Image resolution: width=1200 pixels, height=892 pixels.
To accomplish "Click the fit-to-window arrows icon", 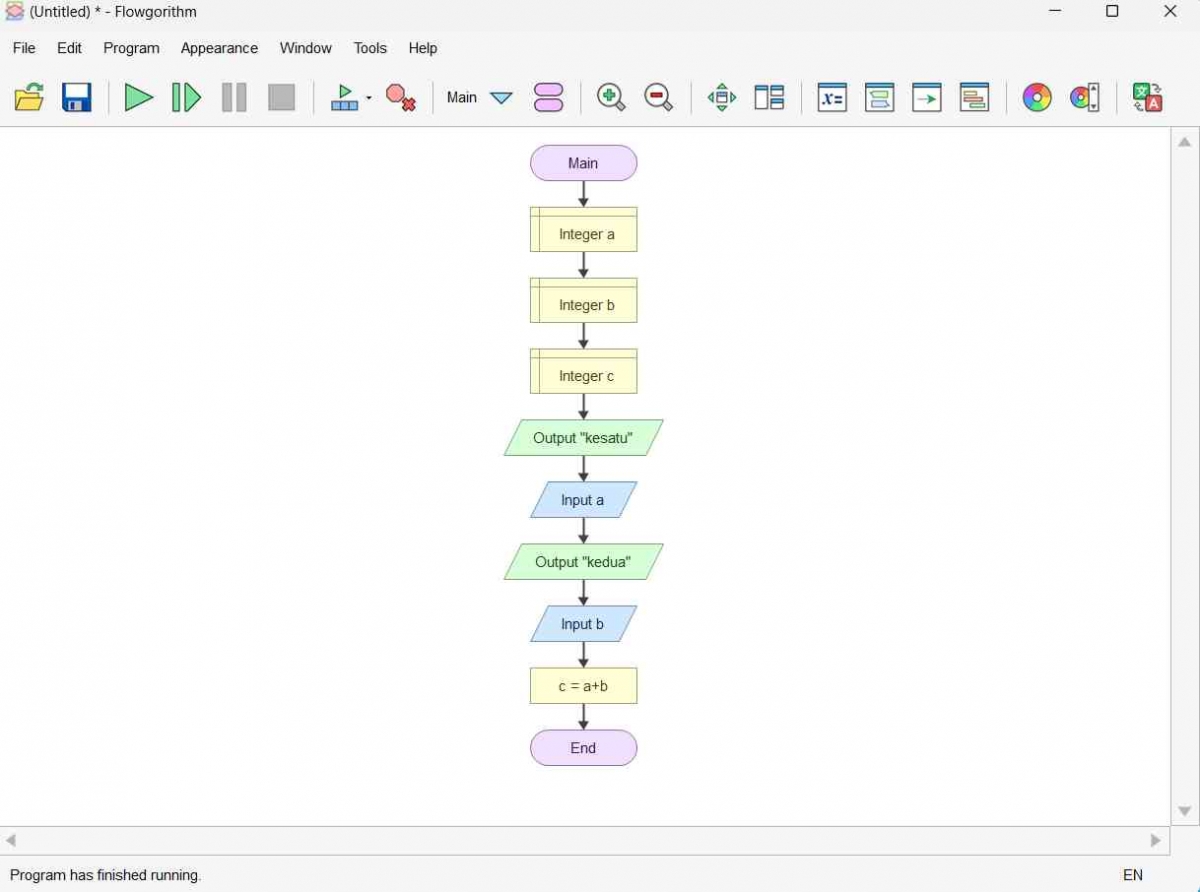I will [x=721, y=97].
